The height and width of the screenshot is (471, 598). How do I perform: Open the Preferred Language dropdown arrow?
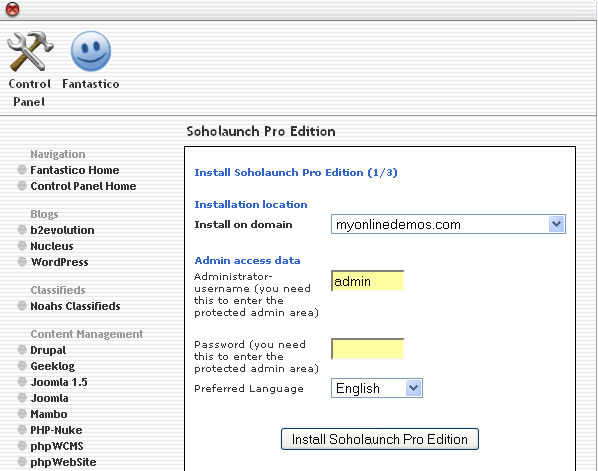pyautogui.click(x=413, y=388)
